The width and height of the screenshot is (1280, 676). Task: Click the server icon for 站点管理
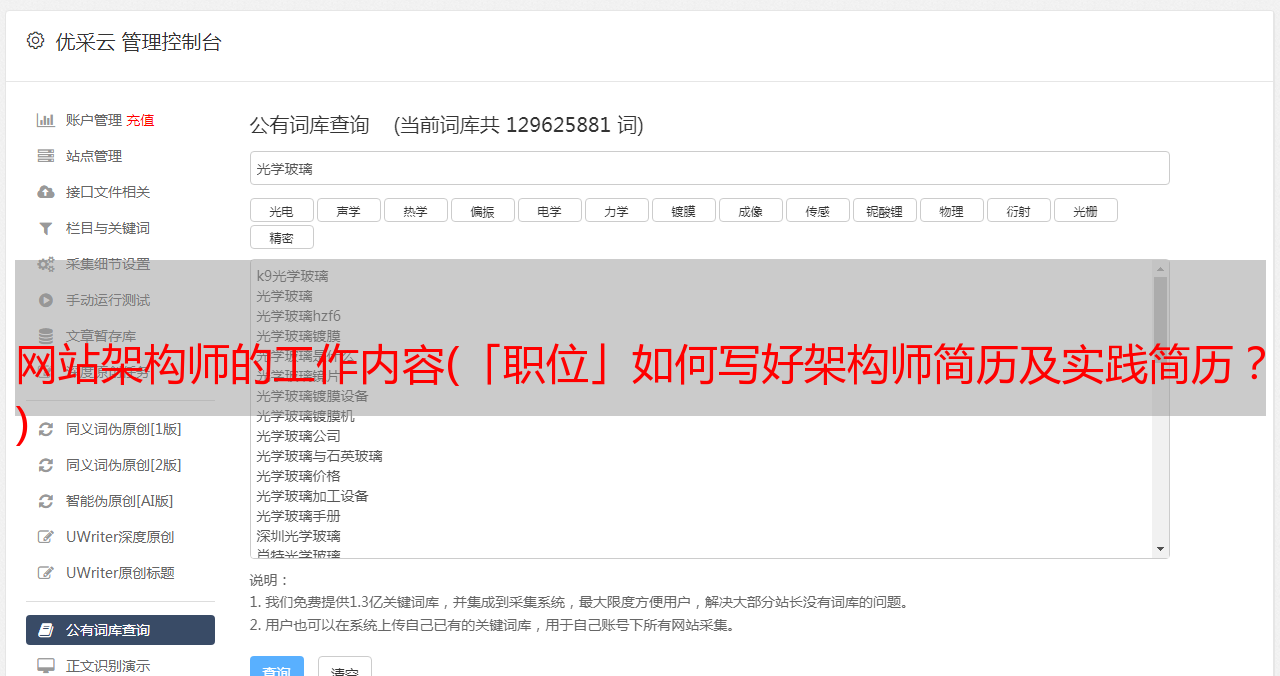46,156
